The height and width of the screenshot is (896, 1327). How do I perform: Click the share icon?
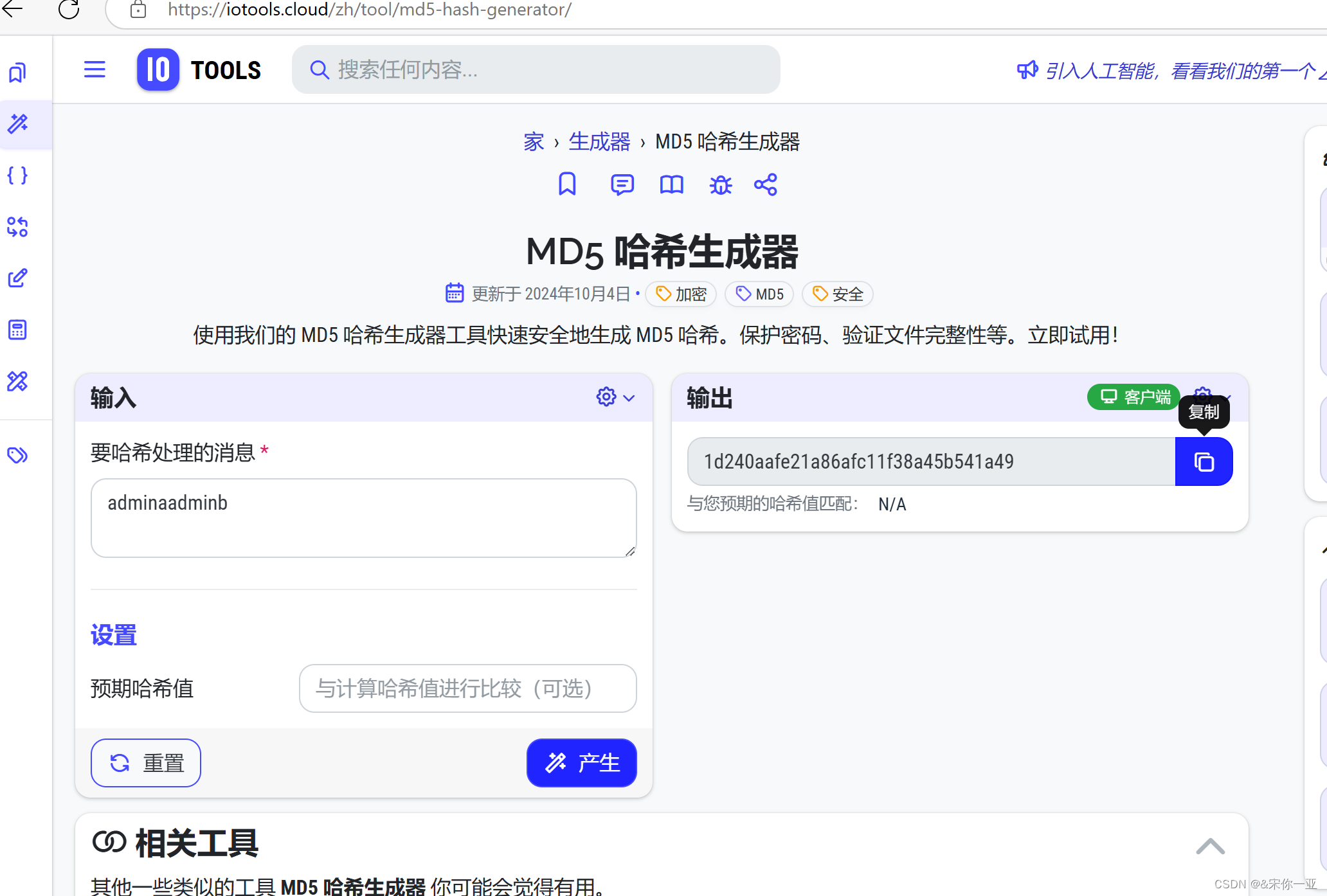pos(765,184)
